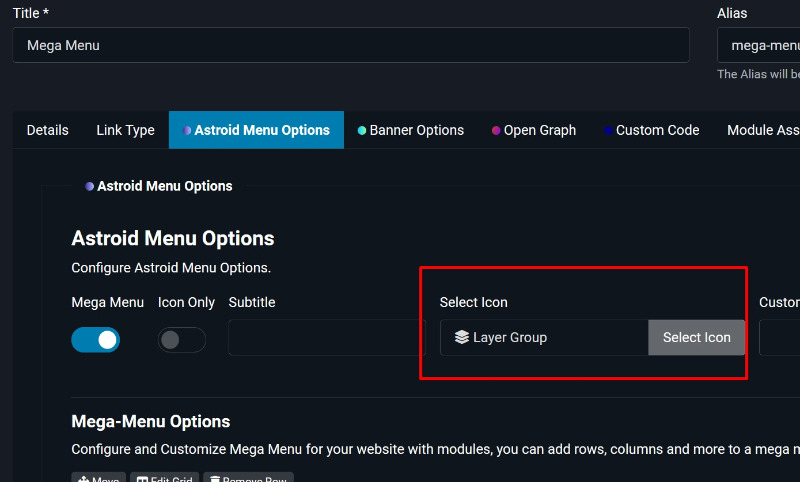The height and width of the screenshot is (482, 800).
Task: Click the Edit Grid columns icon
Action: tap(142, 479)
